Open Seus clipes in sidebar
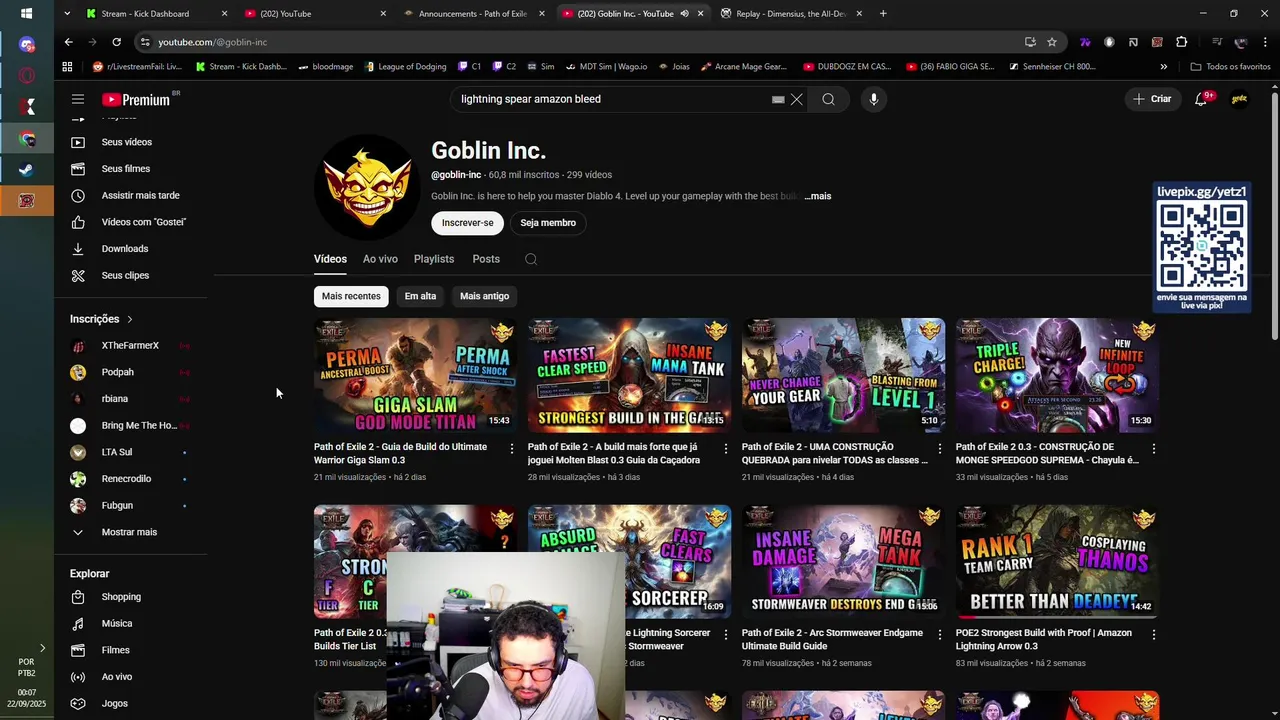Screen dimensions: 1280x720 coord(126,276)
